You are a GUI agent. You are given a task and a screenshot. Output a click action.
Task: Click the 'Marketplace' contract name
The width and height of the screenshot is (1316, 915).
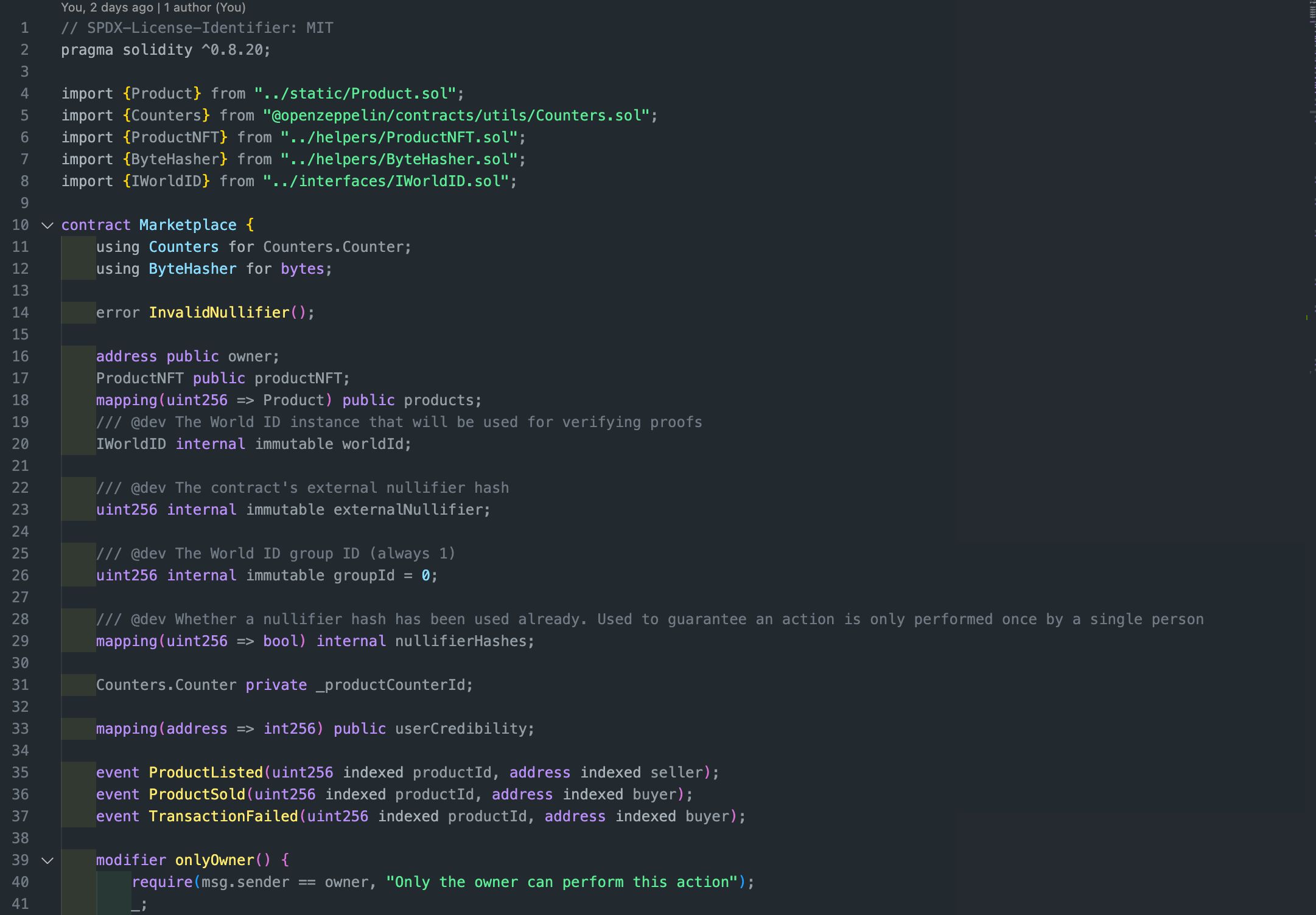coord(187,225)
